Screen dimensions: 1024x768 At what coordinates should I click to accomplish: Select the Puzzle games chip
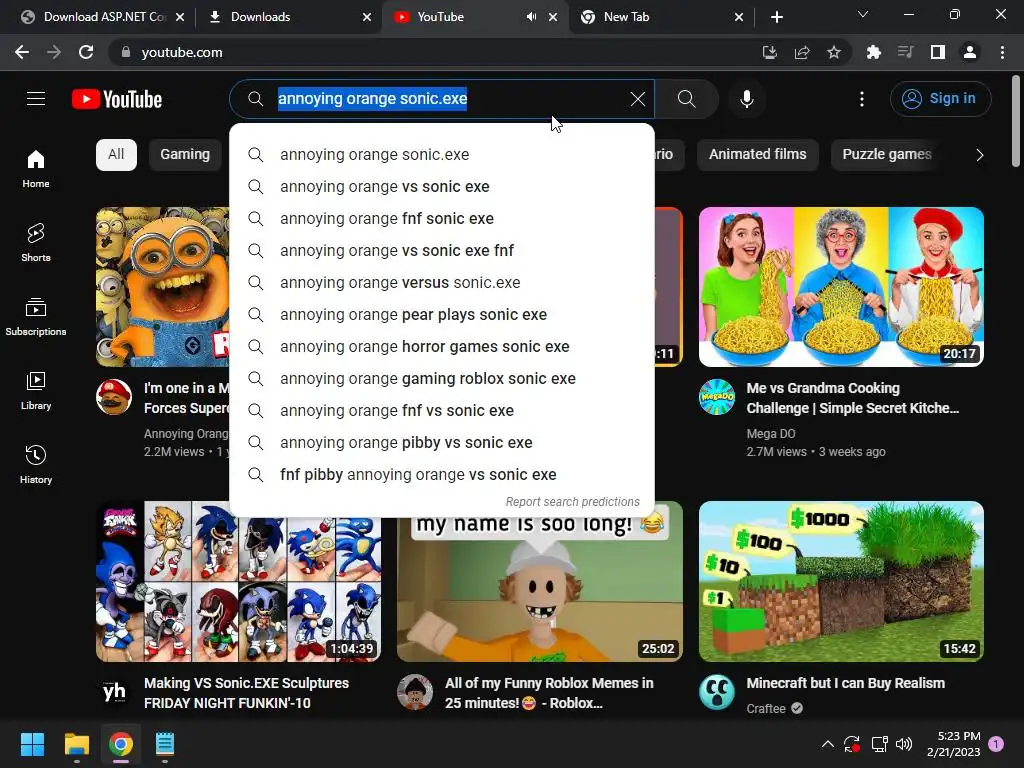click(x=886, y=155)
